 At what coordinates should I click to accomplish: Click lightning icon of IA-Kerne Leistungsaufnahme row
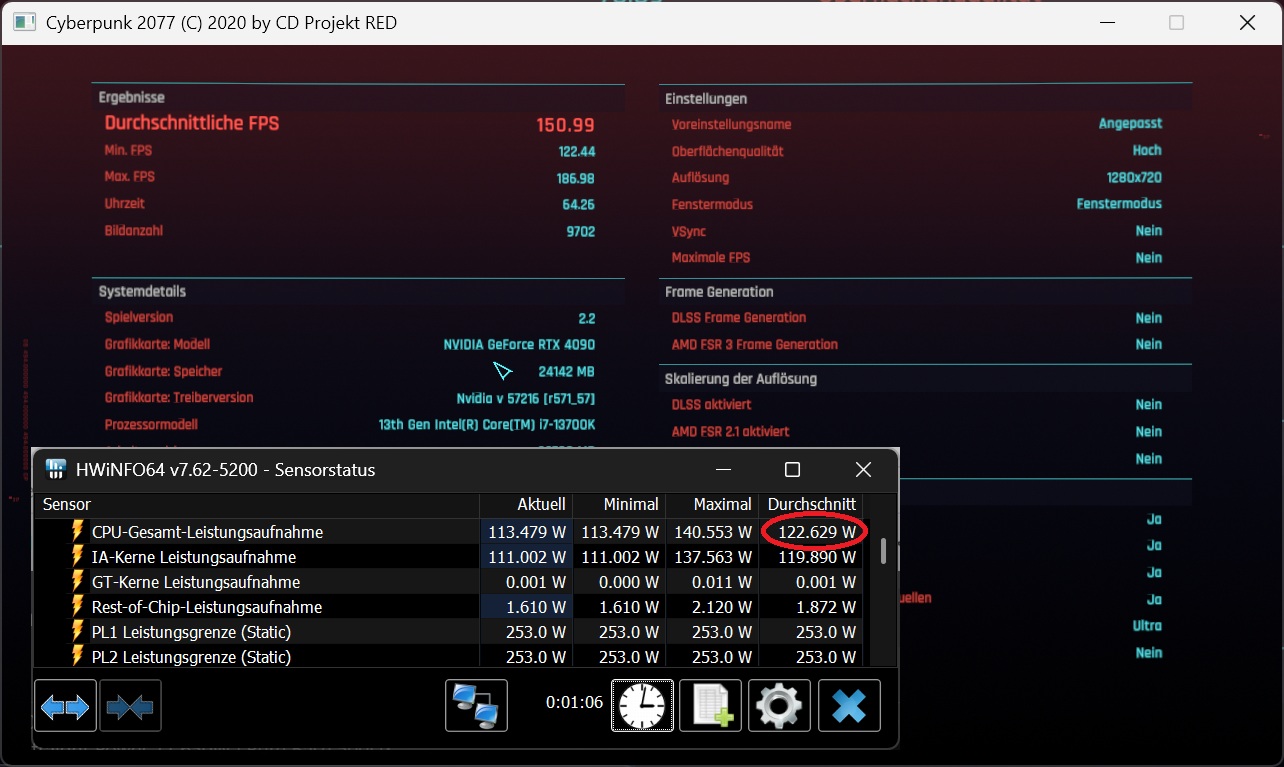tap(77, 556)
